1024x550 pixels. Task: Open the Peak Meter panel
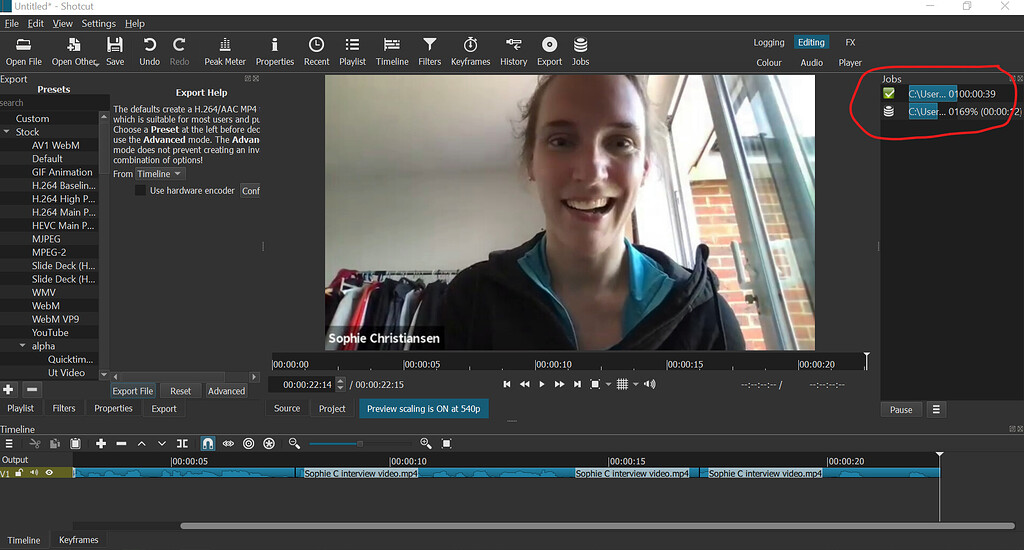click(x=225, y=51)
